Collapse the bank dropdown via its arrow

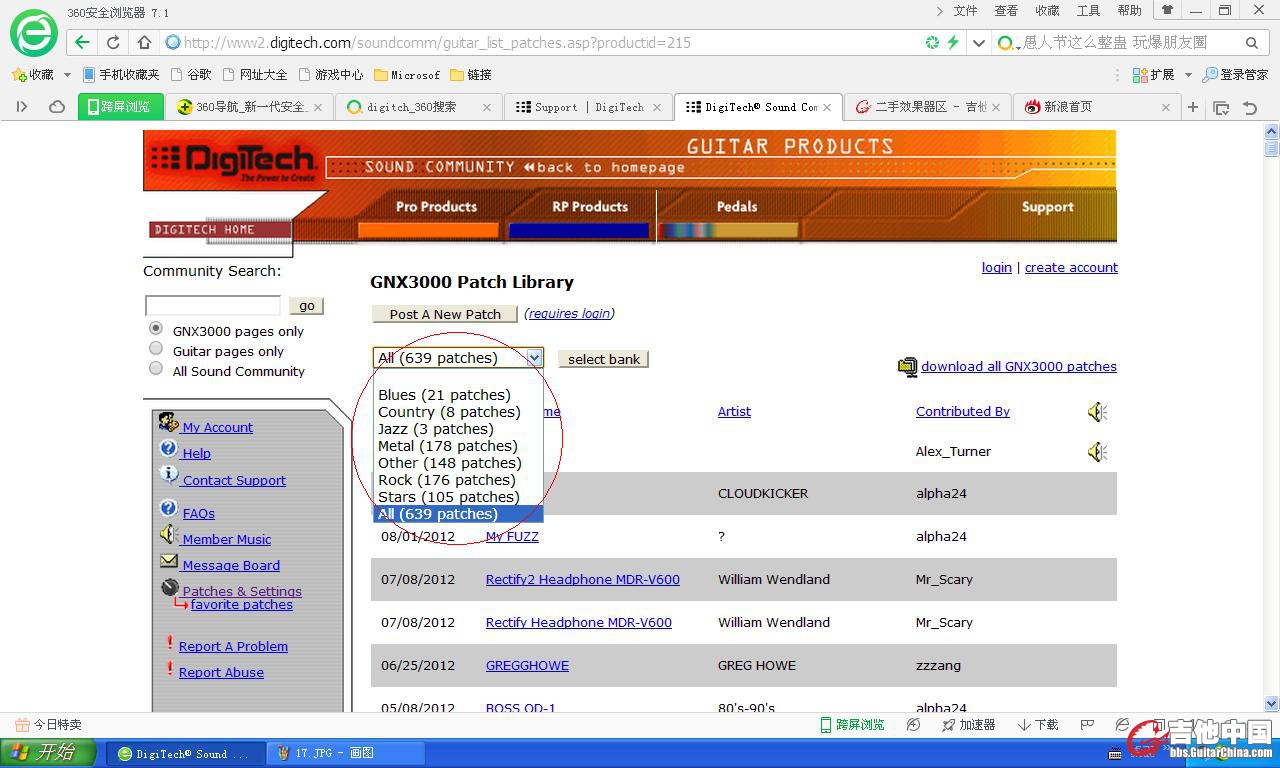(x=534, y=358)
